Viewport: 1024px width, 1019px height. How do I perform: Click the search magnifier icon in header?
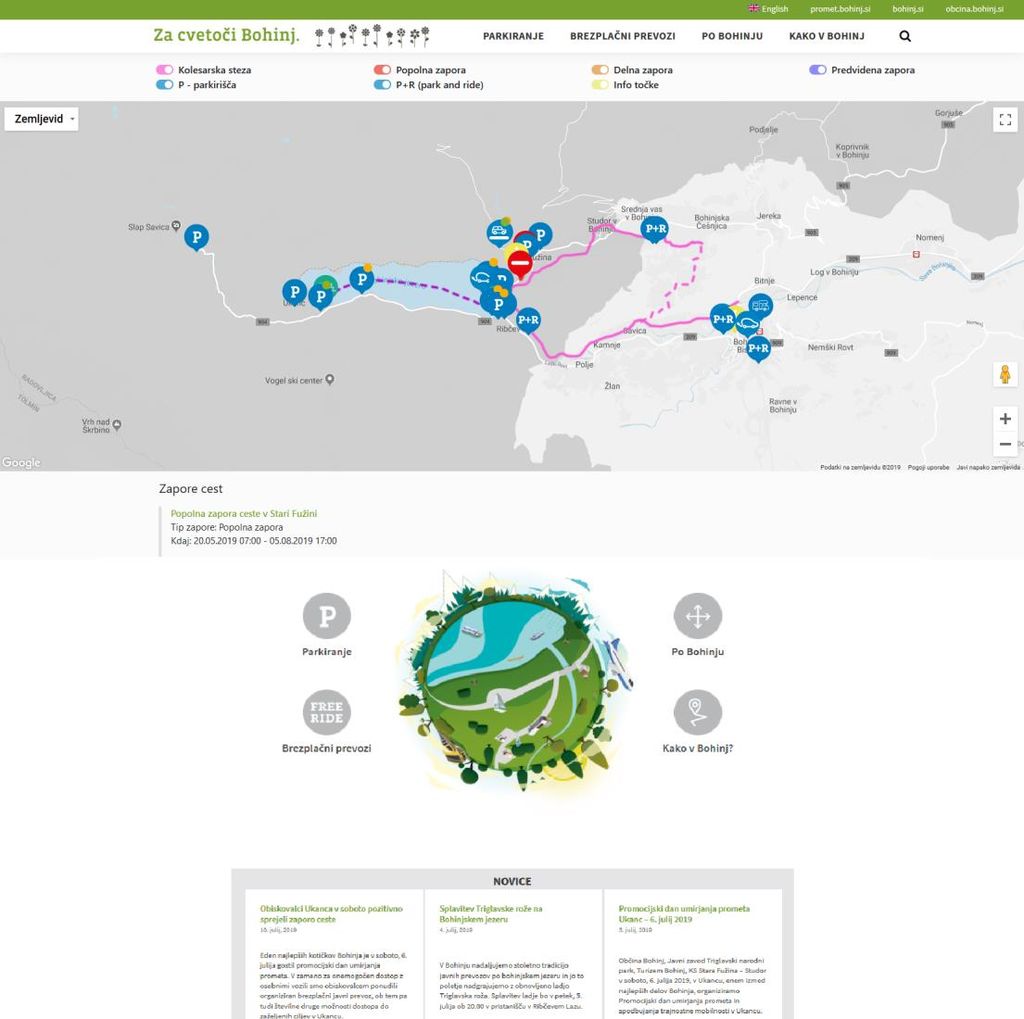(x=905, y=36)
